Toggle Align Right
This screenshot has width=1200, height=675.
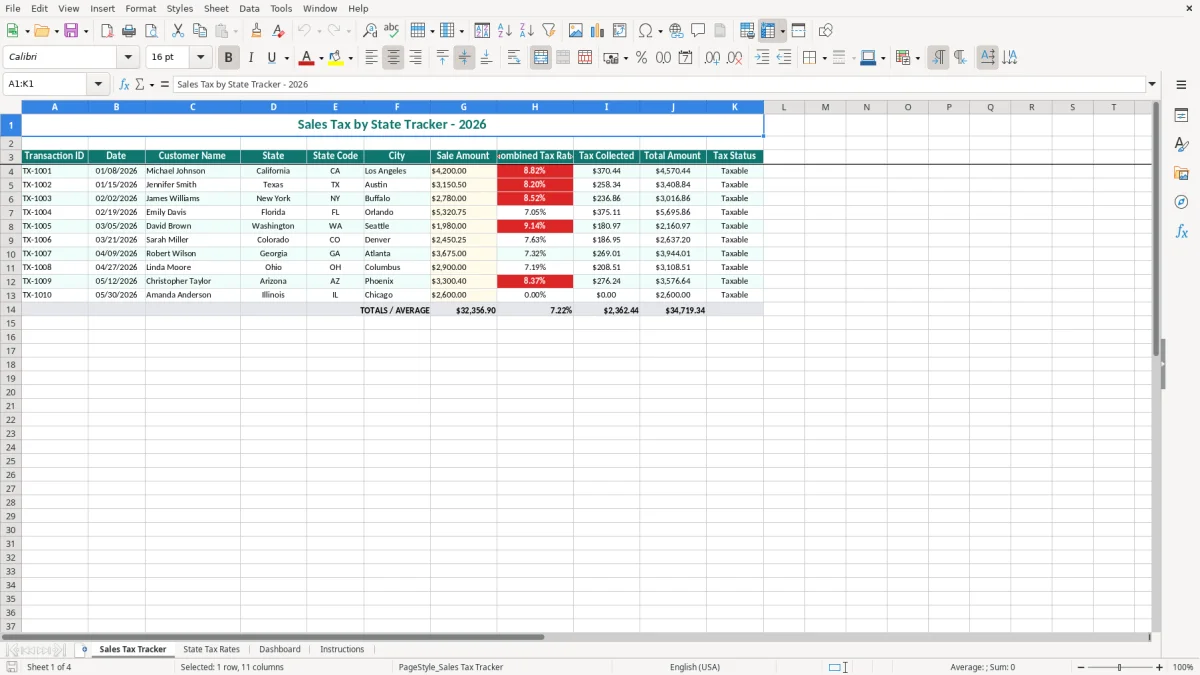tap(415, 58)
